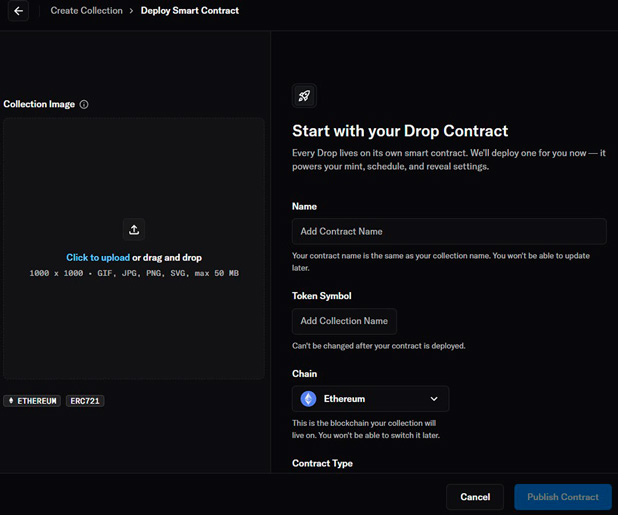Focus the Add Contract Name field
The width and height of the screenshot is (618, 515).
point(449,231)
